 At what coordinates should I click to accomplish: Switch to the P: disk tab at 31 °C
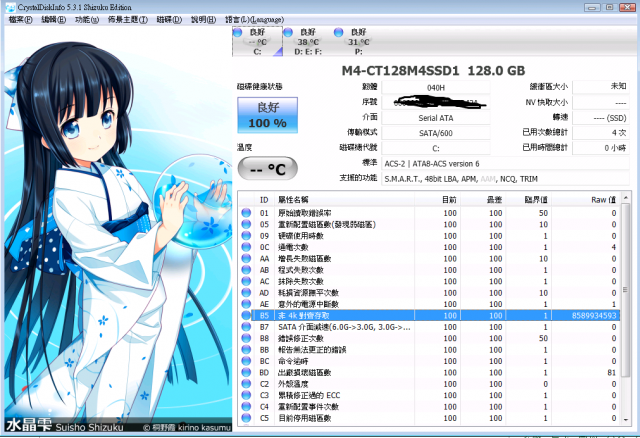[x=358, y=41]
